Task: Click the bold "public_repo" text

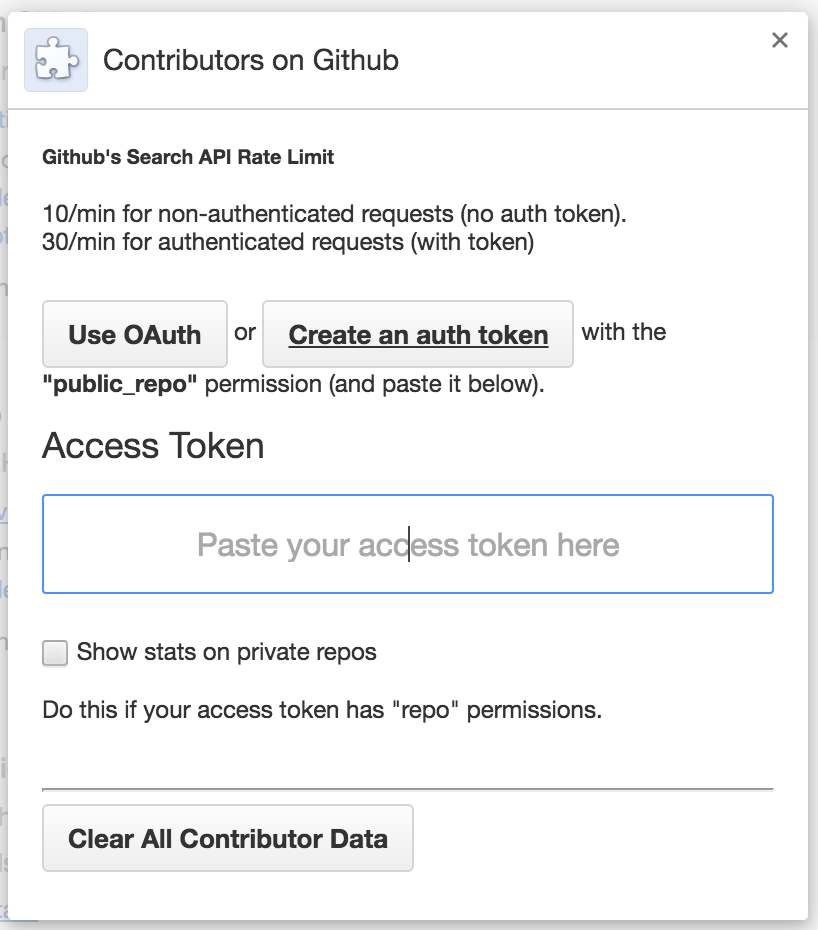Action: click(x=120, y=384)
